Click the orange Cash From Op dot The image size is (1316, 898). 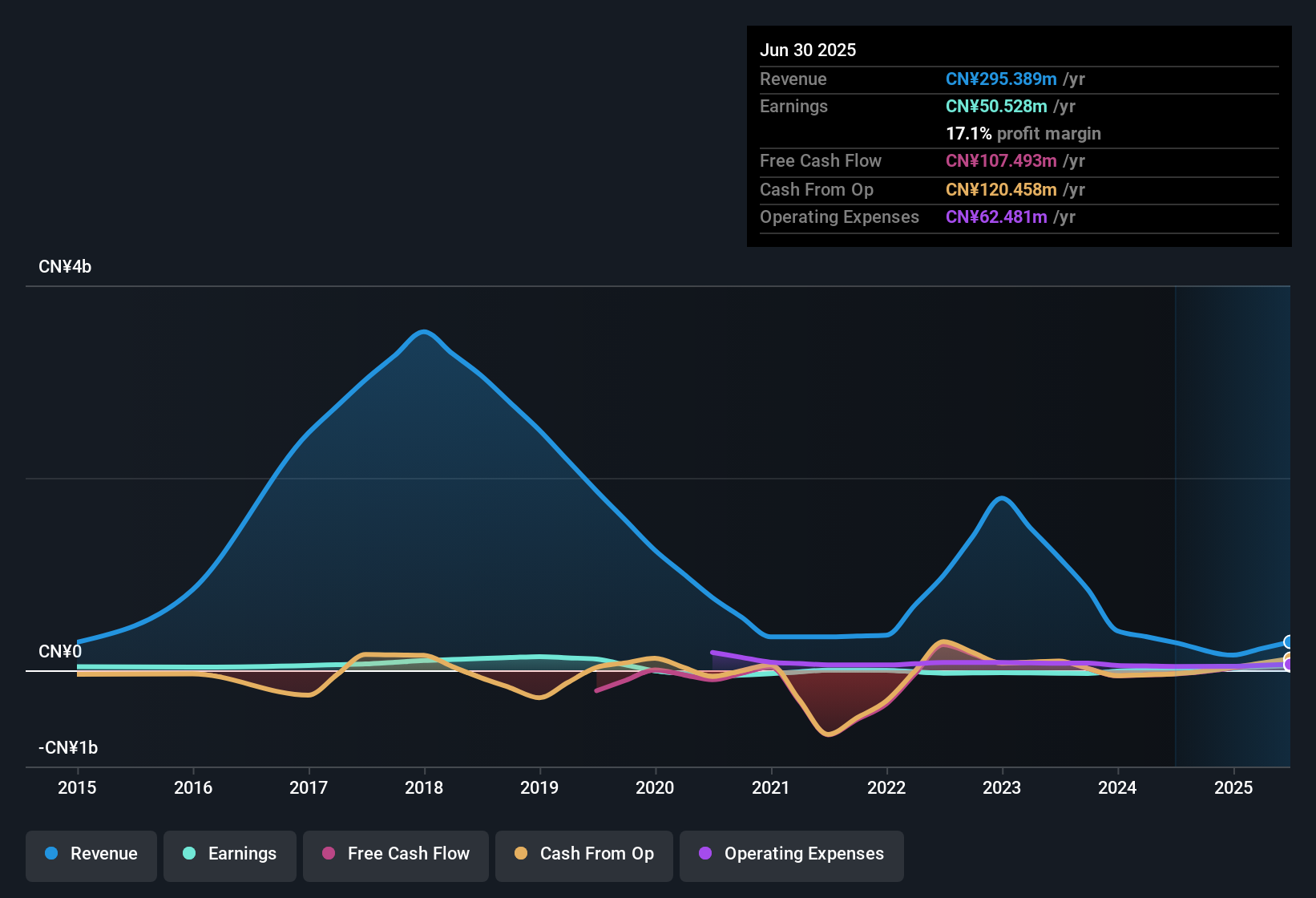click(x=521, y=853)
